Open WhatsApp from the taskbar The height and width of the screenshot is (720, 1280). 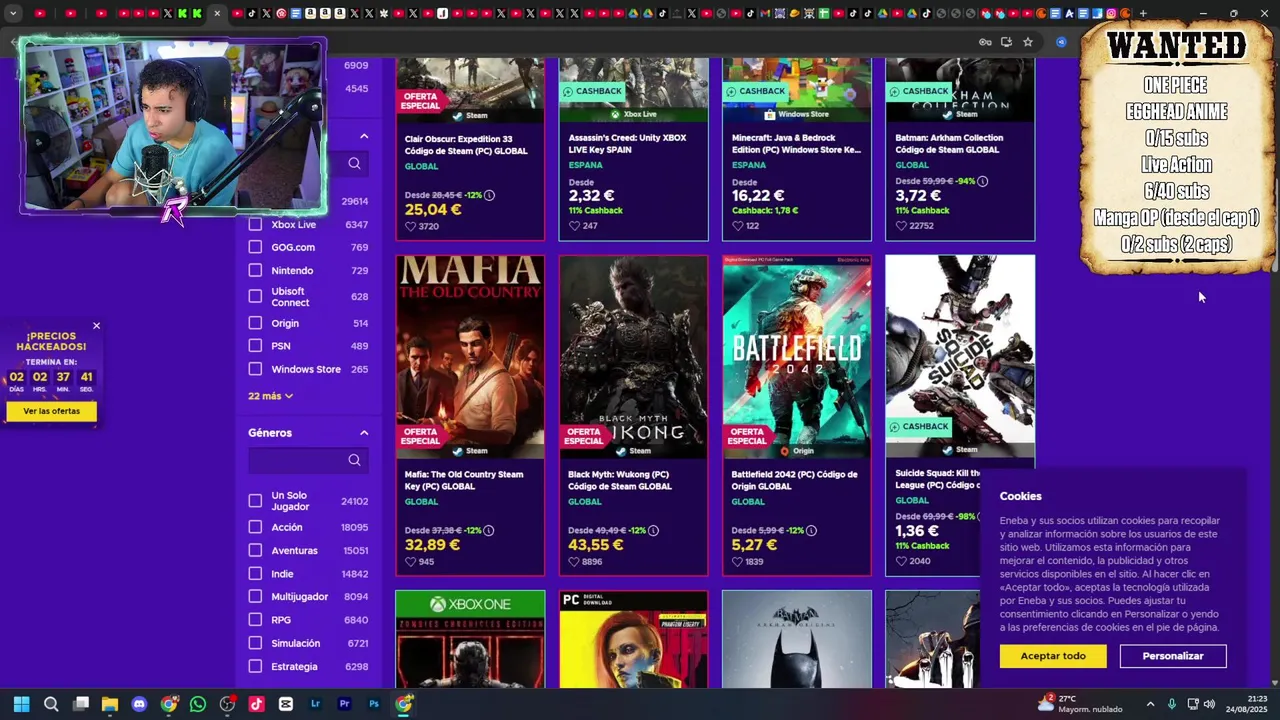(x=198, y=704)
